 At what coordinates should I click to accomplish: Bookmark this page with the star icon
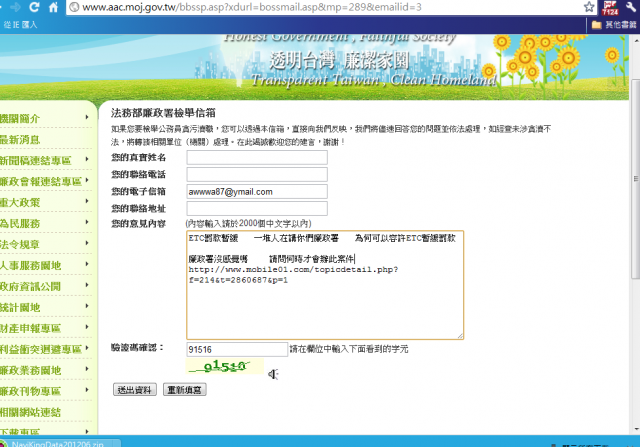point(589,7)
